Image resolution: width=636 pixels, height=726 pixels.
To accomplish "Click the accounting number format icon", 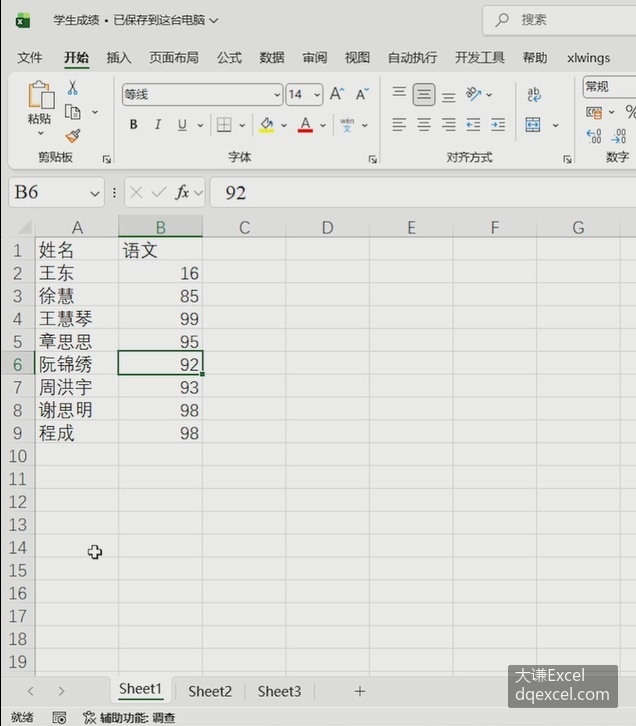I will (x=594, y=112).
